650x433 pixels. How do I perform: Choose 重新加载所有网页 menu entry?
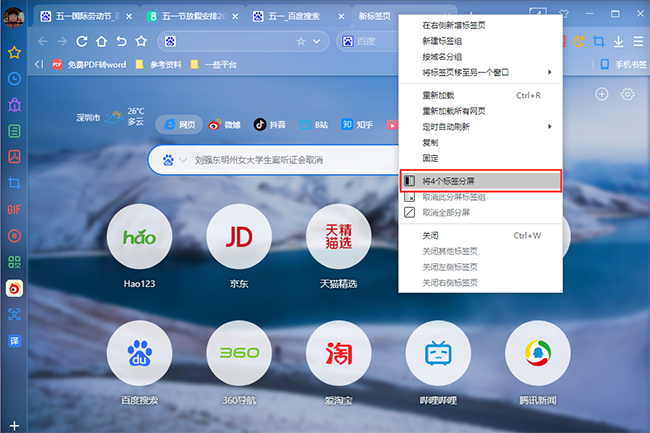pyautogui.click(x=480, y=111)
